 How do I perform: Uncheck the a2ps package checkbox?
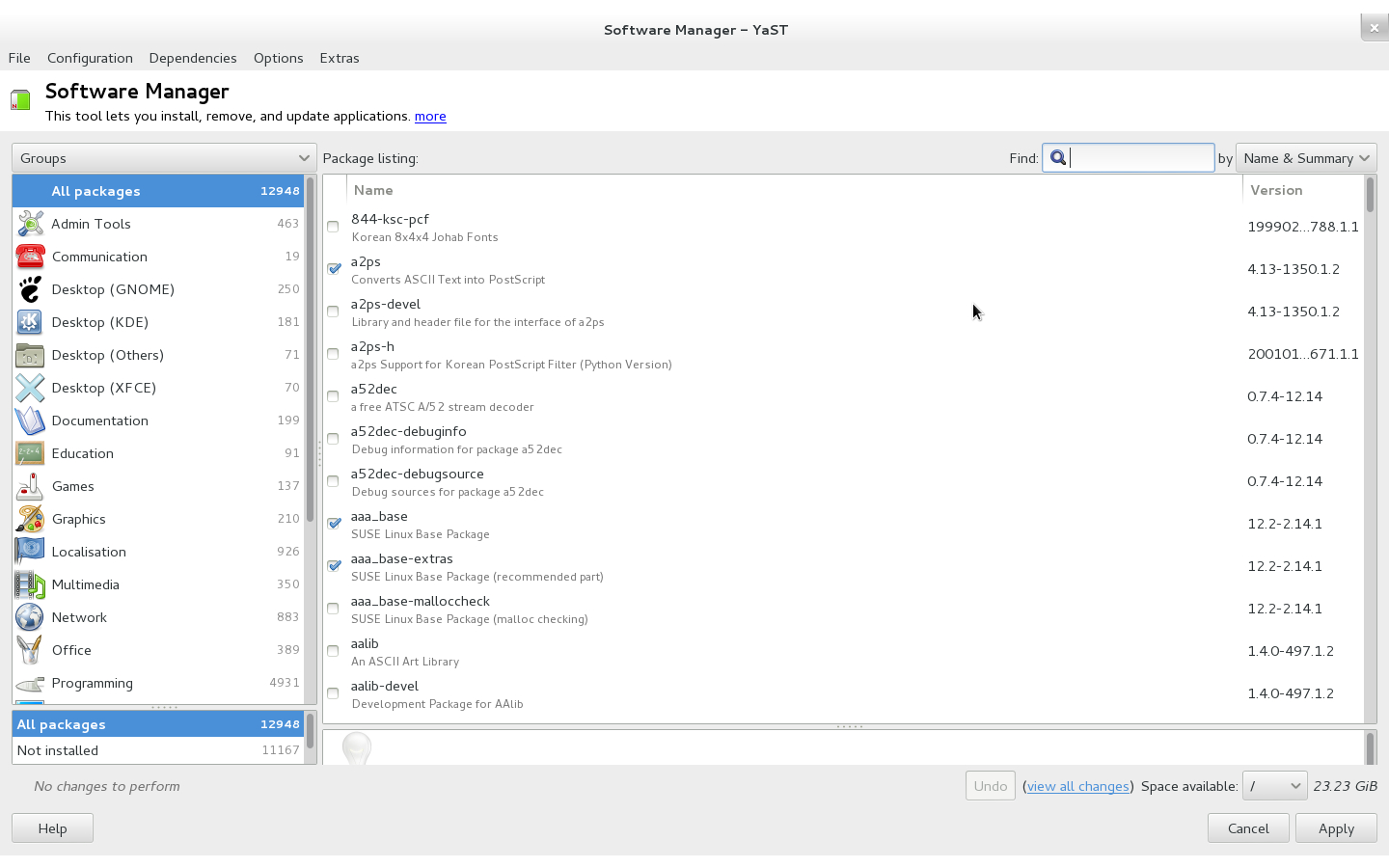pyautogui.click(x=334, y=269)
